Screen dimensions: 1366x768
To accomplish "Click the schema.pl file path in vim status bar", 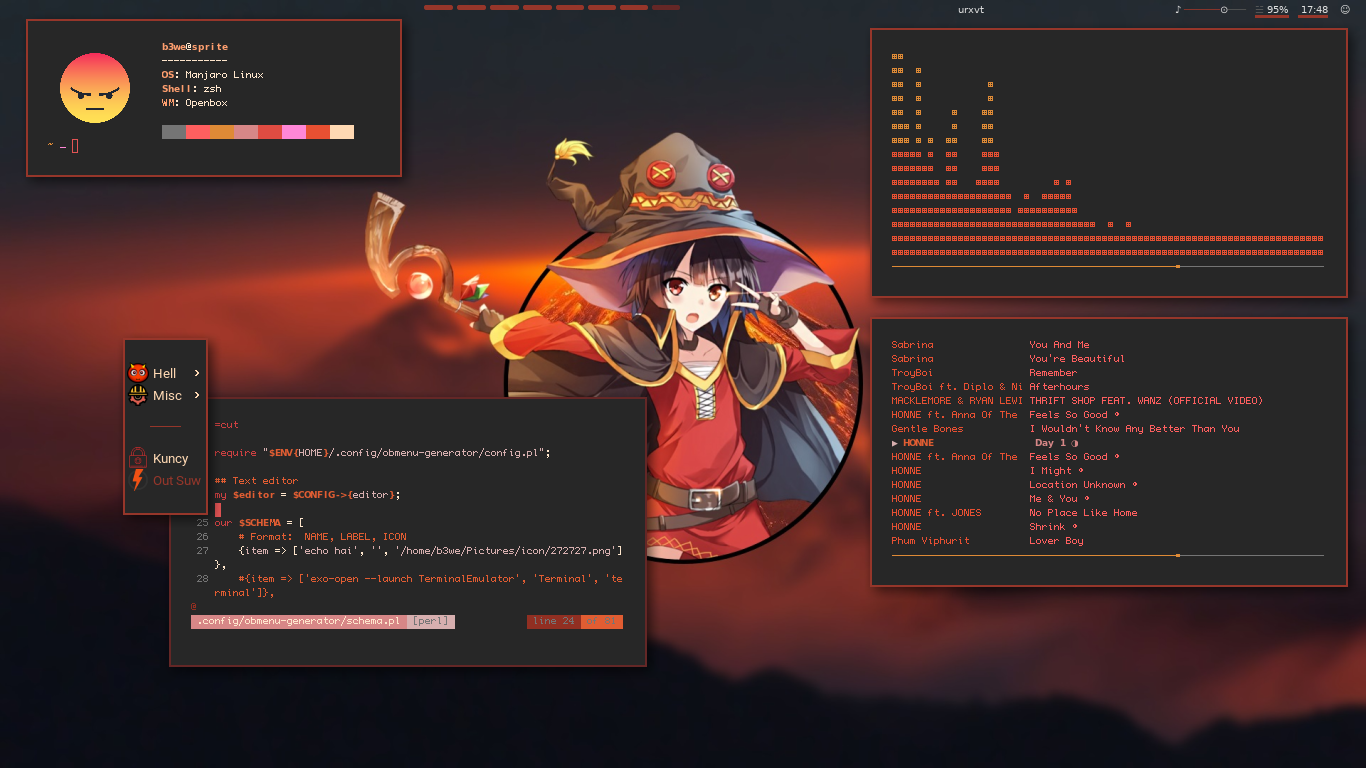I will click(298, 621).
